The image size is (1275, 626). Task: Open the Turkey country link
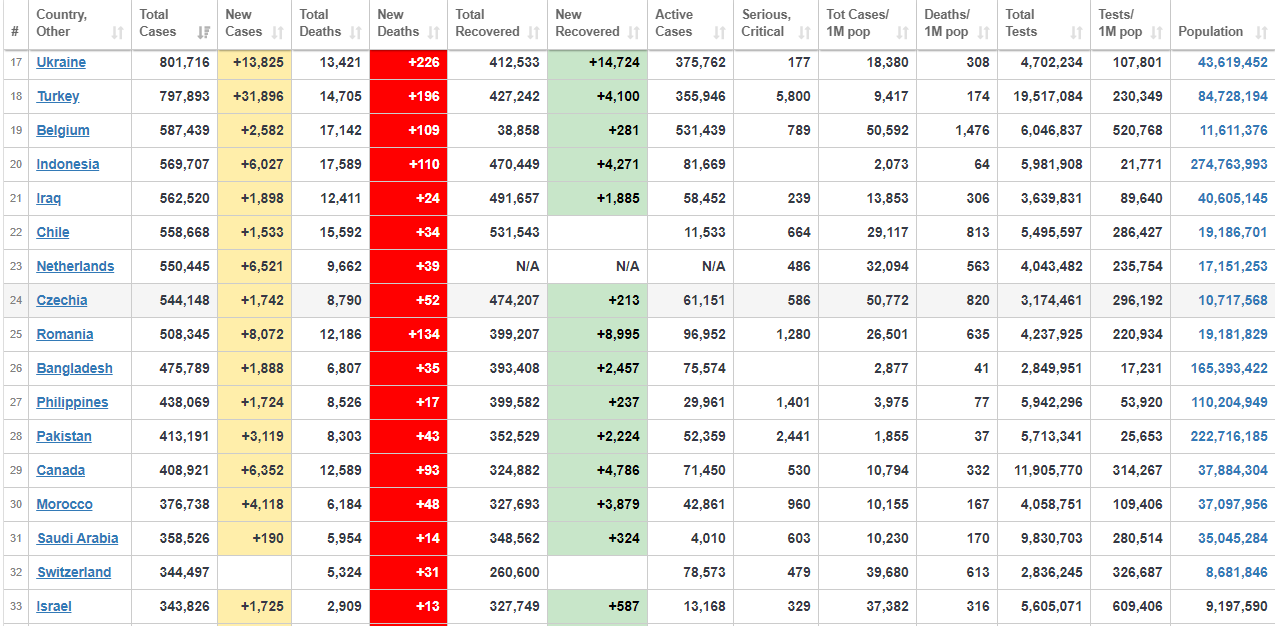[x=58, y=96]
